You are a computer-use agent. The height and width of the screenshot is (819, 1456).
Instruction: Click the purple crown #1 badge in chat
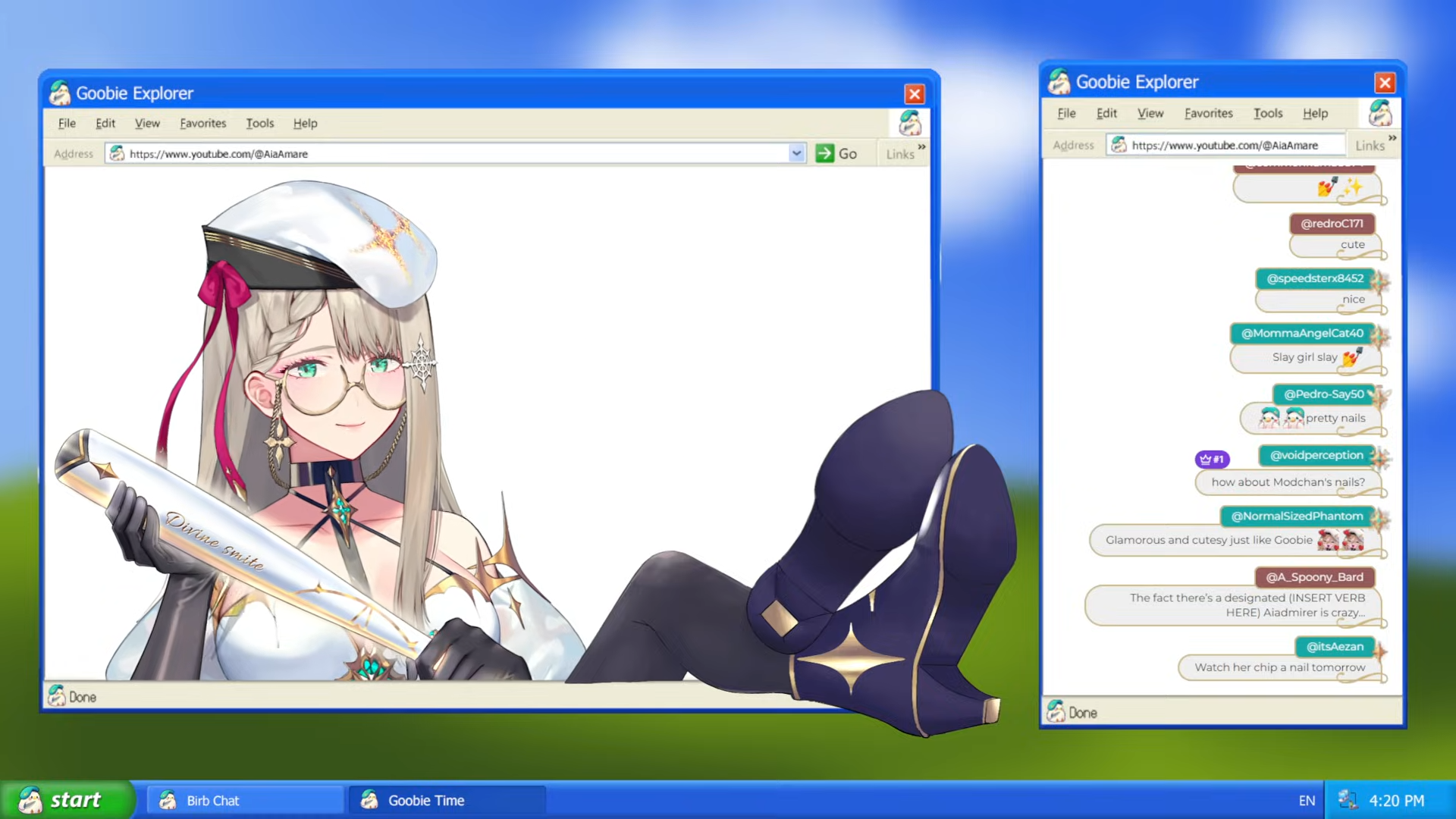click(1212, 459)
